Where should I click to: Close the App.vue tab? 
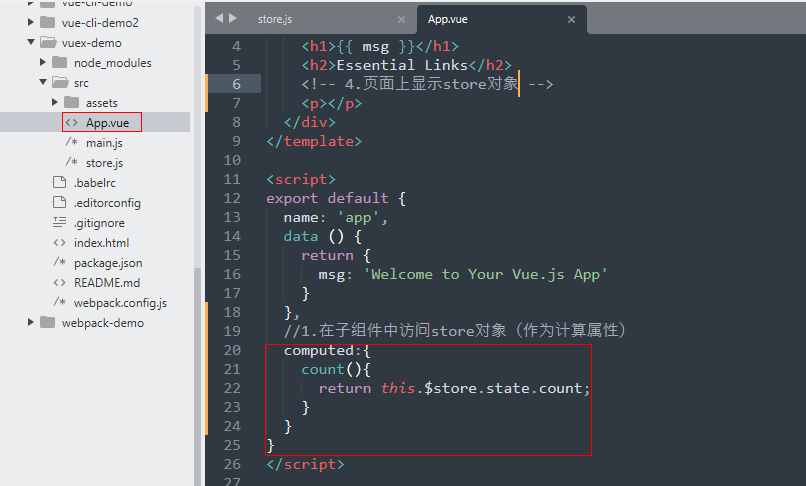pos(571,20)
